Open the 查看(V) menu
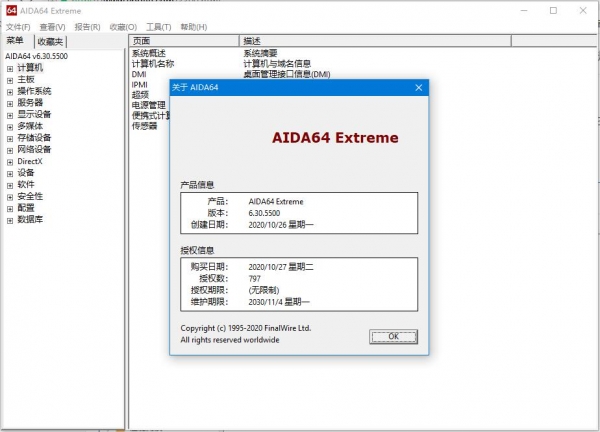 coord(52,27)
